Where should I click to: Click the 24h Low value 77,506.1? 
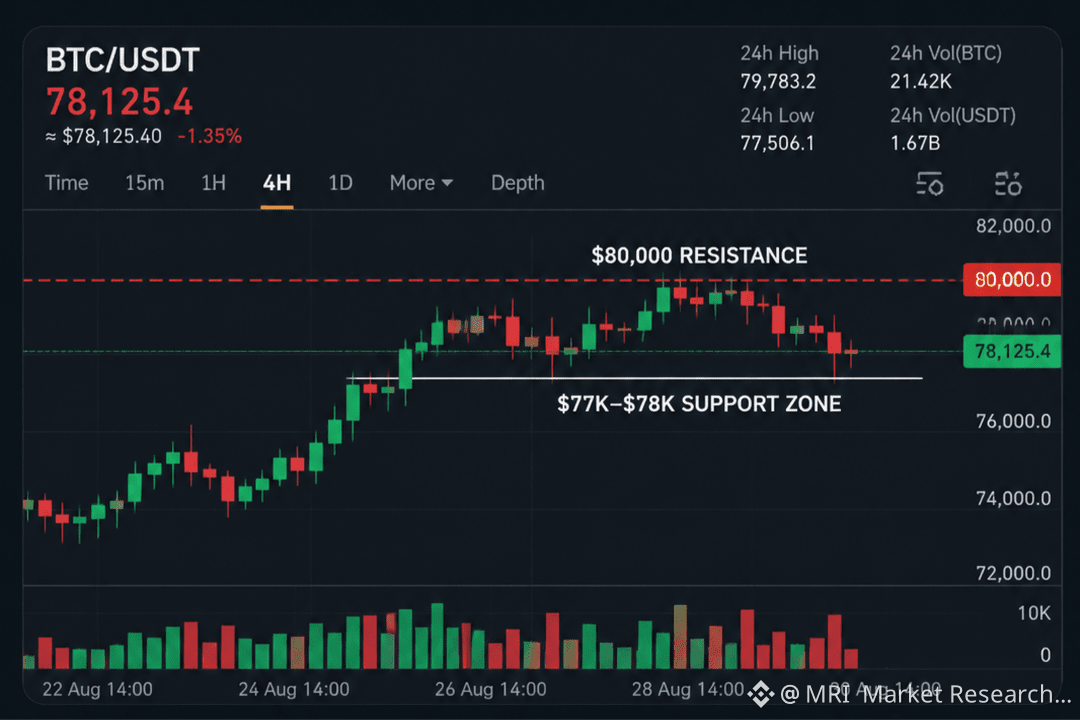tap(777, 143)
